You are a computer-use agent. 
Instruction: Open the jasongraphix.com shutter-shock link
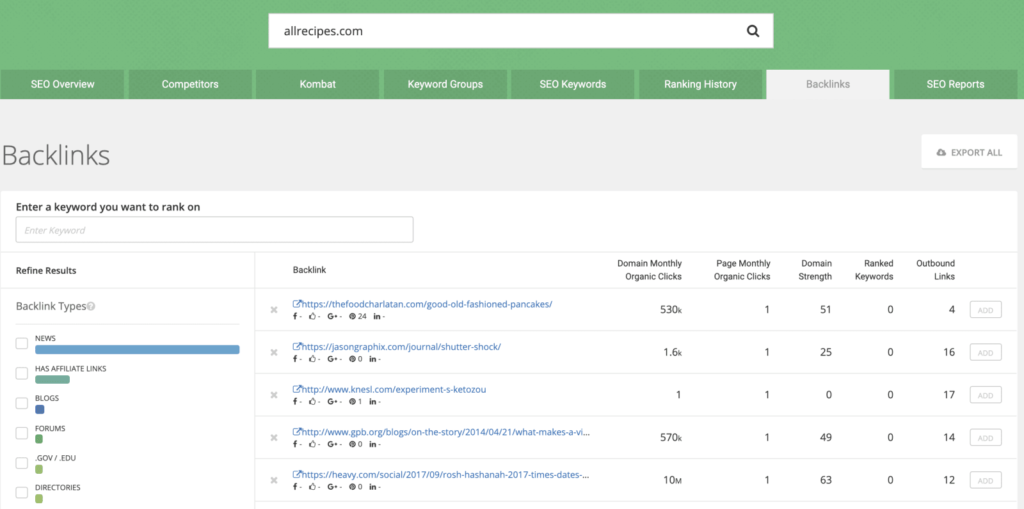tap(396, 346)
